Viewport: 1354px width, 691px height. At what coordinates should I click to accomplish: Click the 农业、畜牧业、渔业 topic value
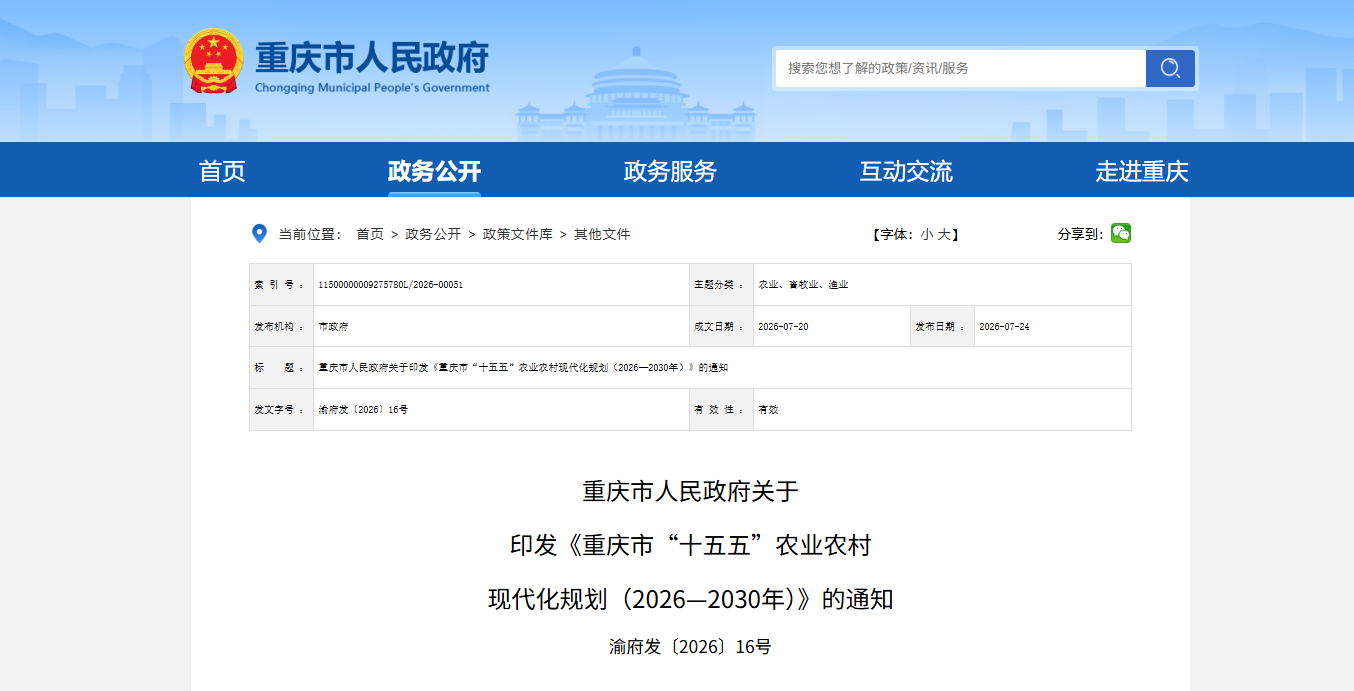tap(803, 285)
